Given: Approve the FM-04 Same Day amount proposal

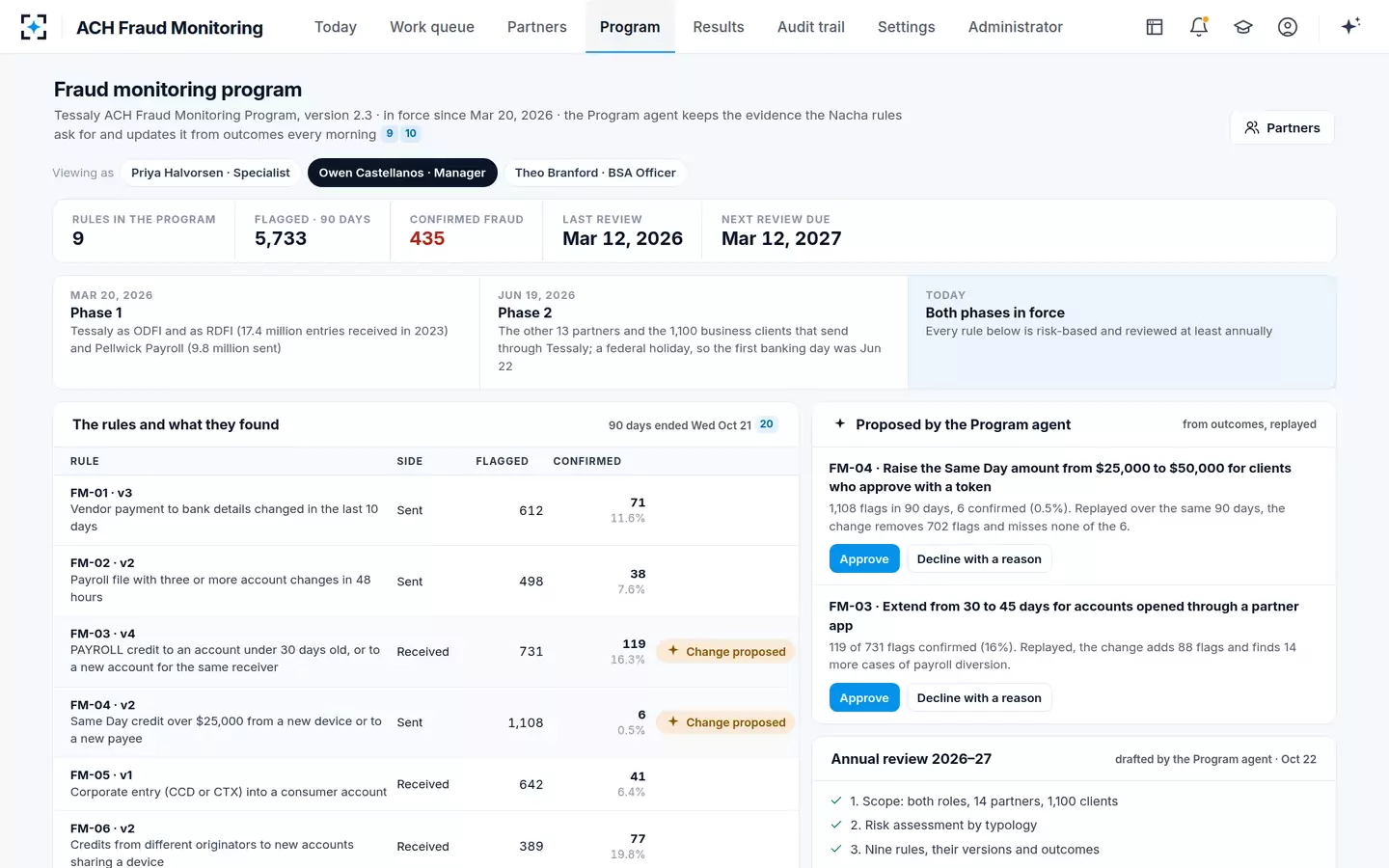Looking at the screenshot, I should pos(864,559).
